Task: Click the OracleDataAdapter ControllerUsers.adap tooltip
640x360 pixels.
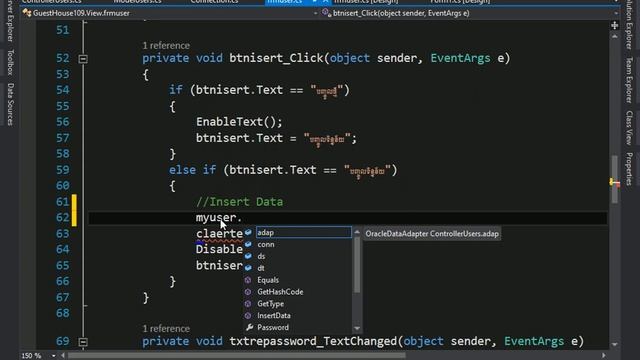Action: coord(432,234)
